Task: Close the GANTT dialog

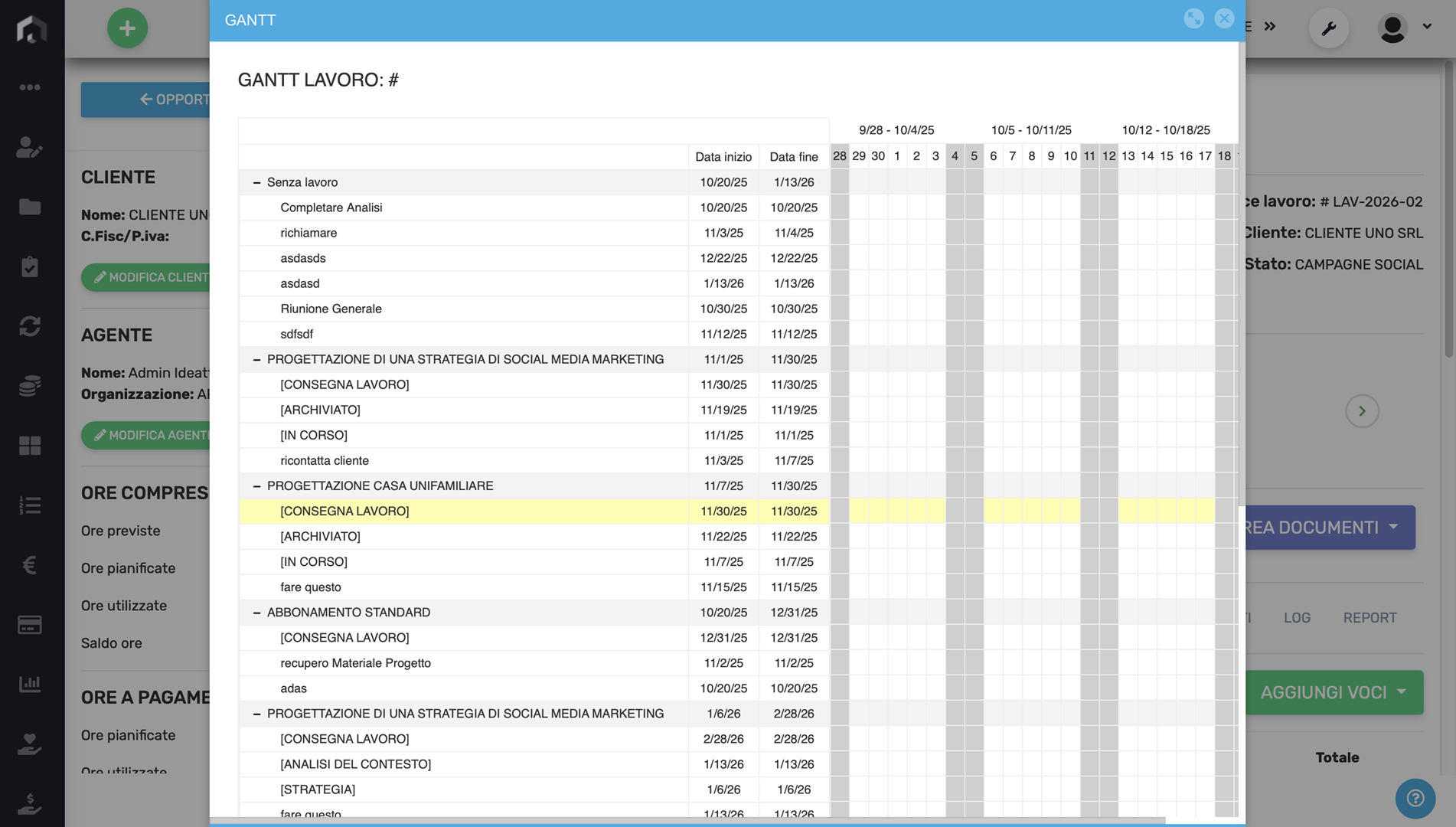Action: pos(1224,19)
